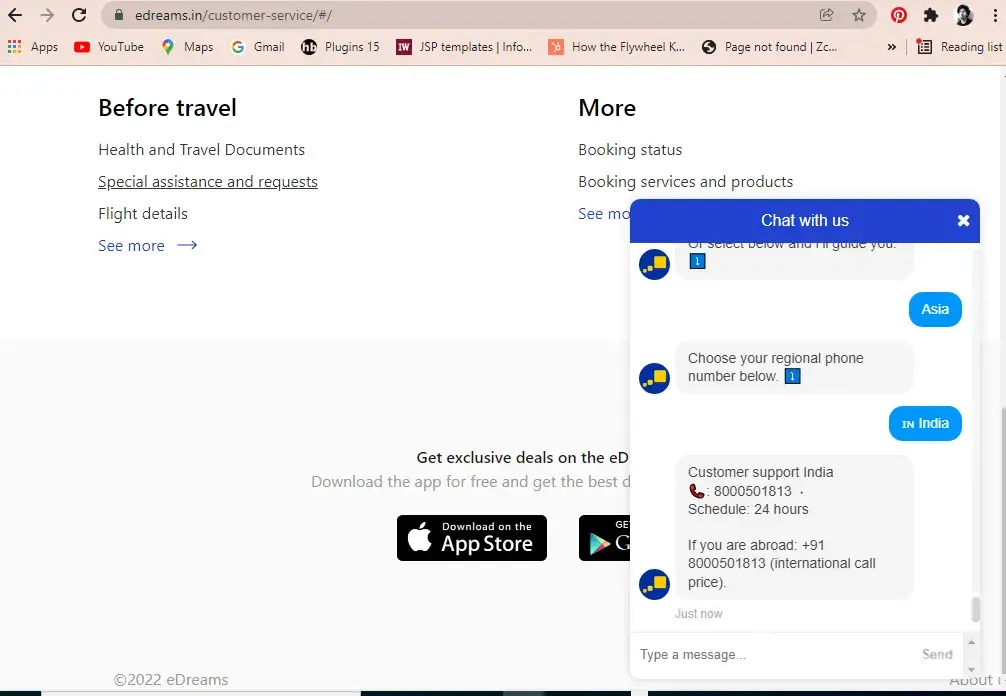Open Health and Travel Documents

(x=201, y=149)
